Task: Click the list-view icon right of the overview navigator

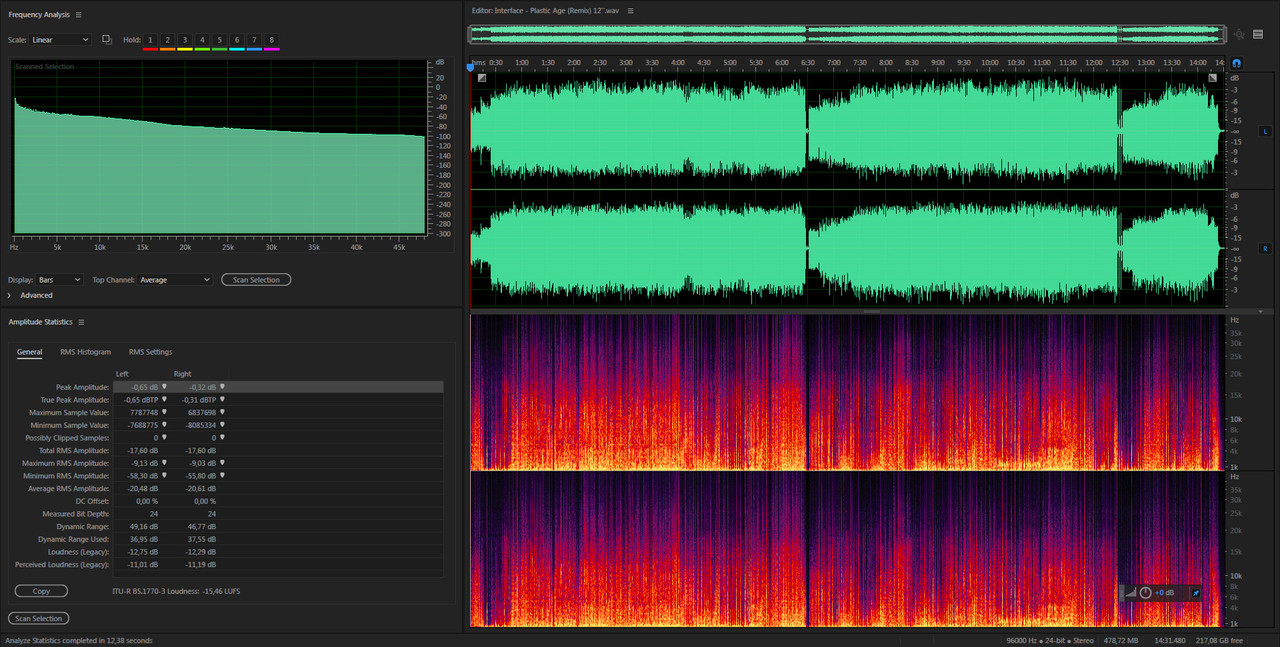Action: tap(1259, 34)
